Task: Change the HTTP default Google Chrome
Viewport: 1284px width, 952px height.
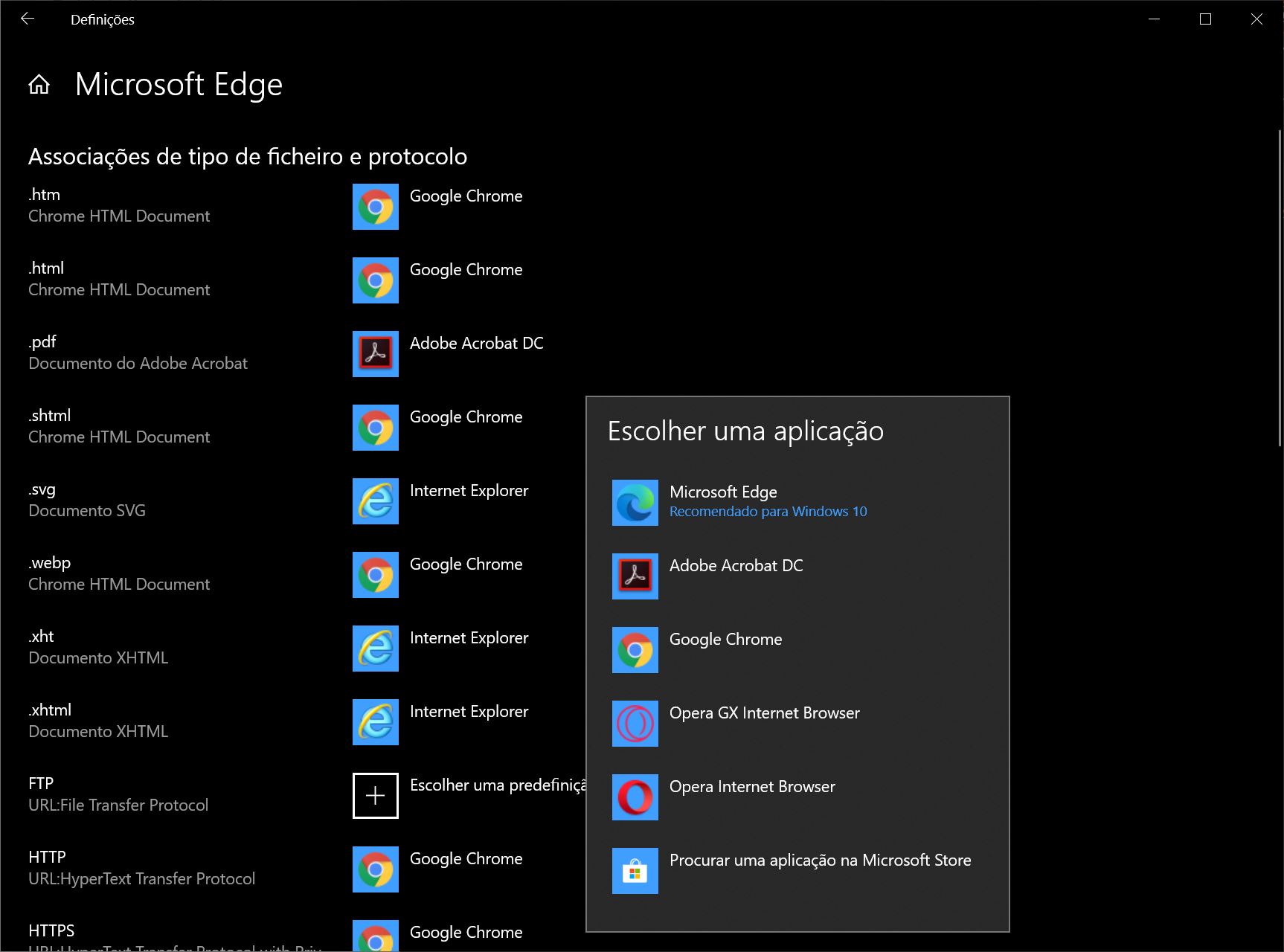Action: coord(466,859)
